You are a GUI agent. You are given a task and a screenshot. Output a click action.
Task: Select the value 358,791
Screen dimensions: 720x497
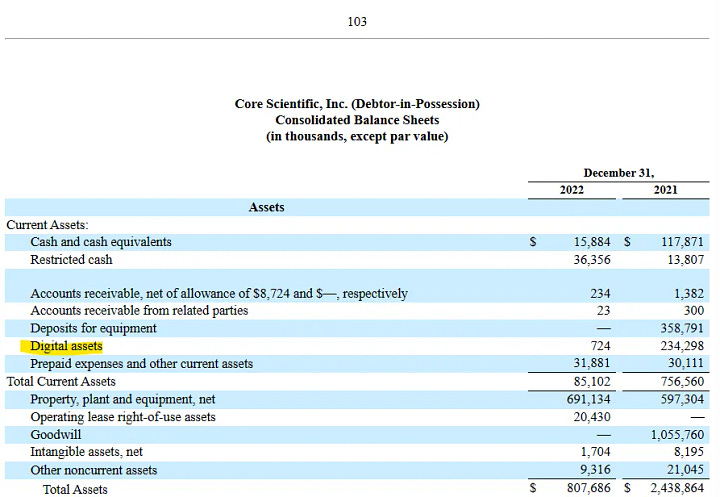[682, 328]
